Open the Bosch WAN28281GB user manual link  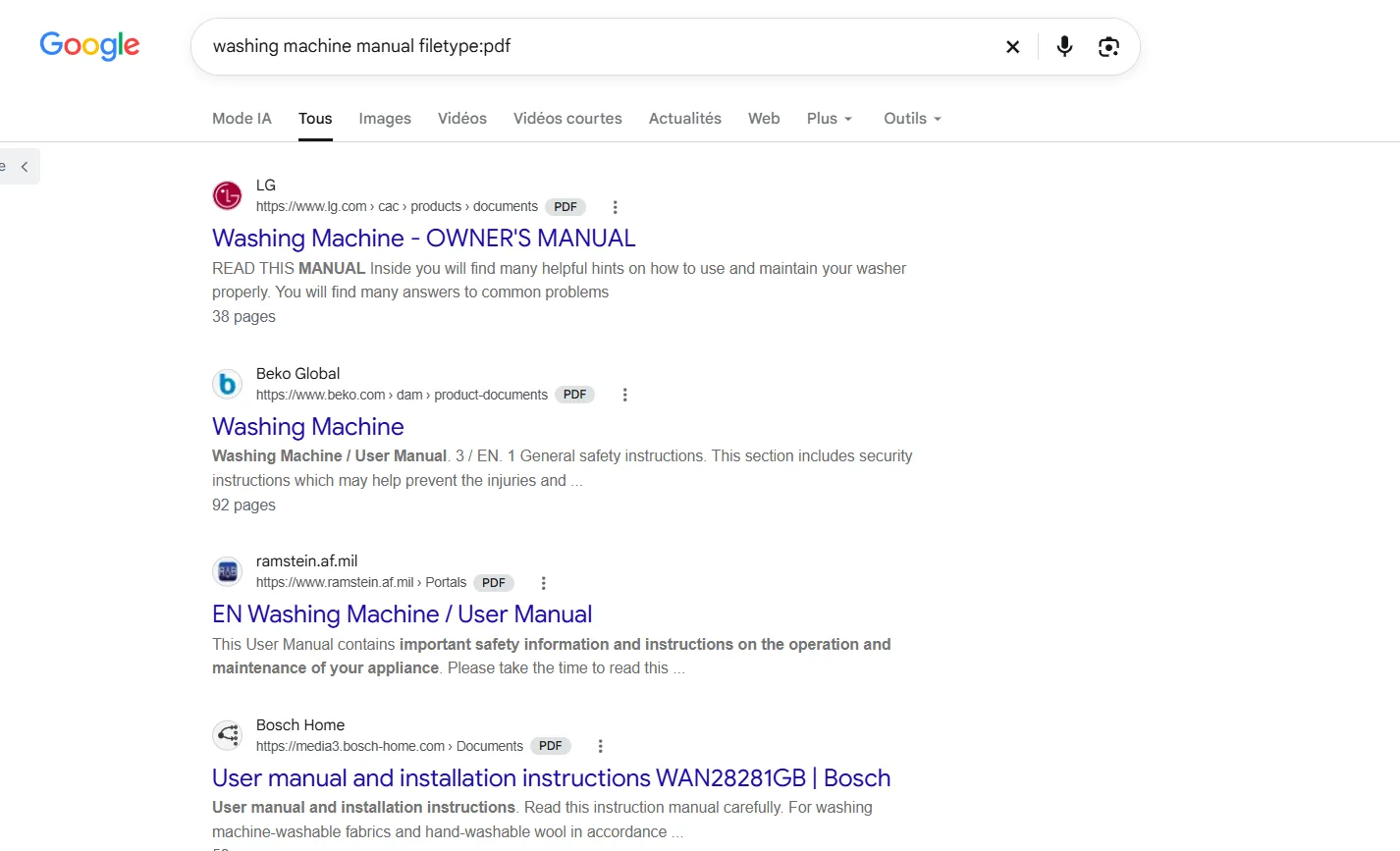(552, 778)
